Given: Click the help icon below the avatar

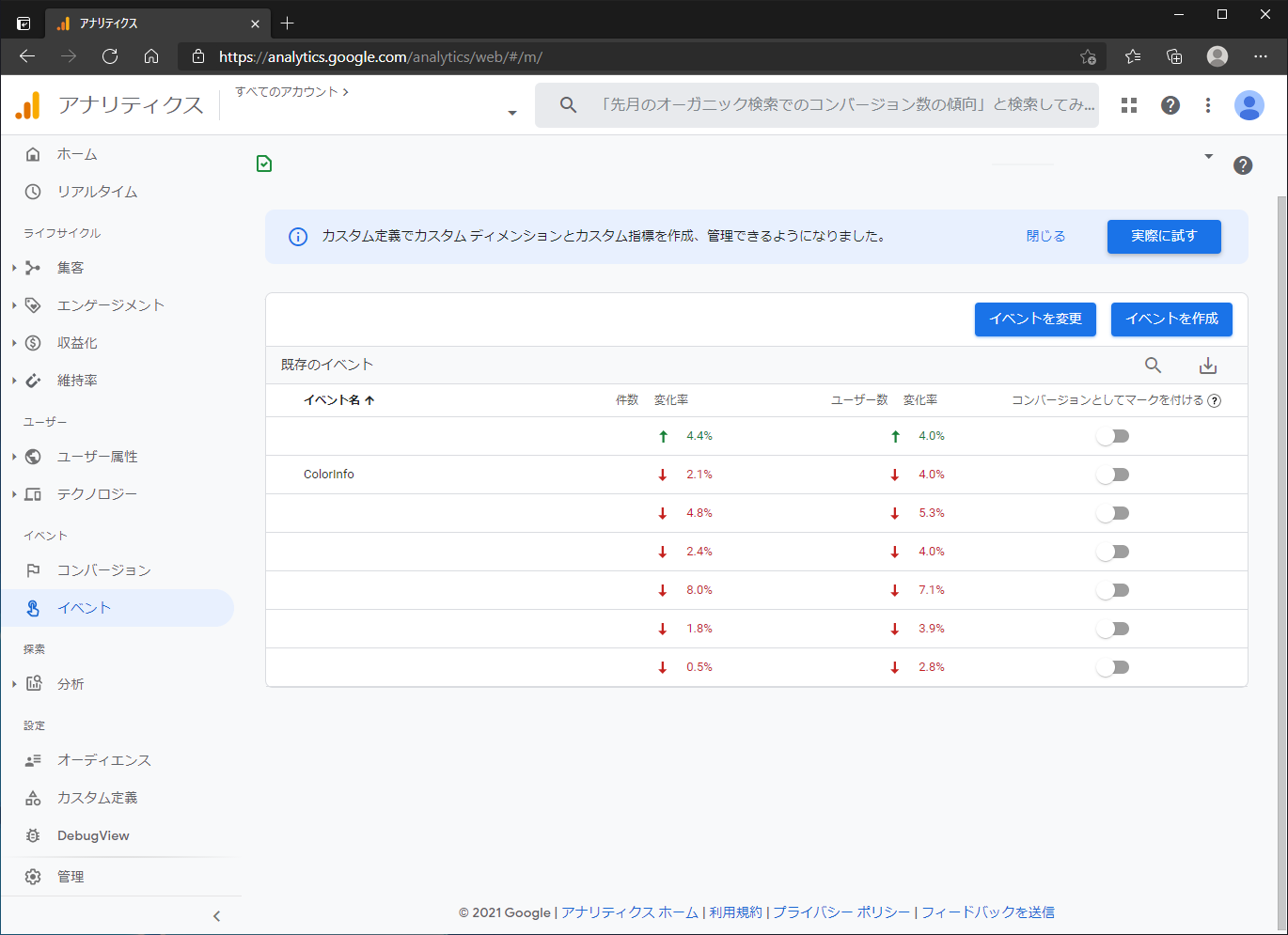Looking at the screenshot, I should pyautogui.click(x=1243, y=165).
